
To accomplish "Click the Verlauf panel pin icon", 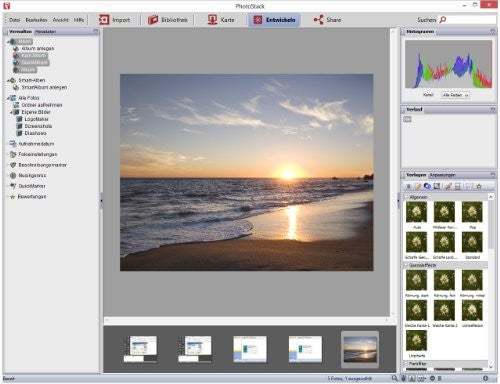I will click(x=493, y=109).
